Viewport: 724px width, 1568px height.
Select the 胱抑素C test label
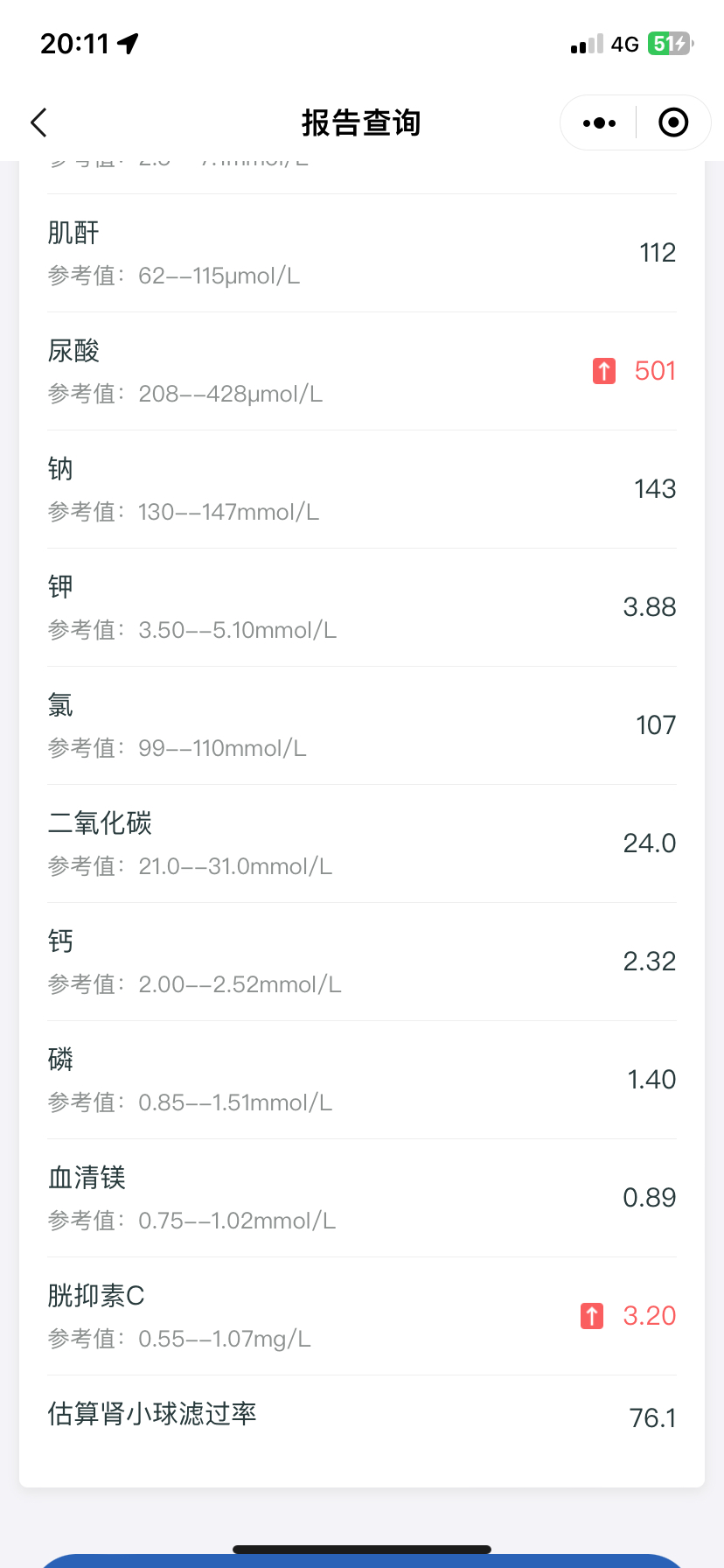tap(96, 1296)
